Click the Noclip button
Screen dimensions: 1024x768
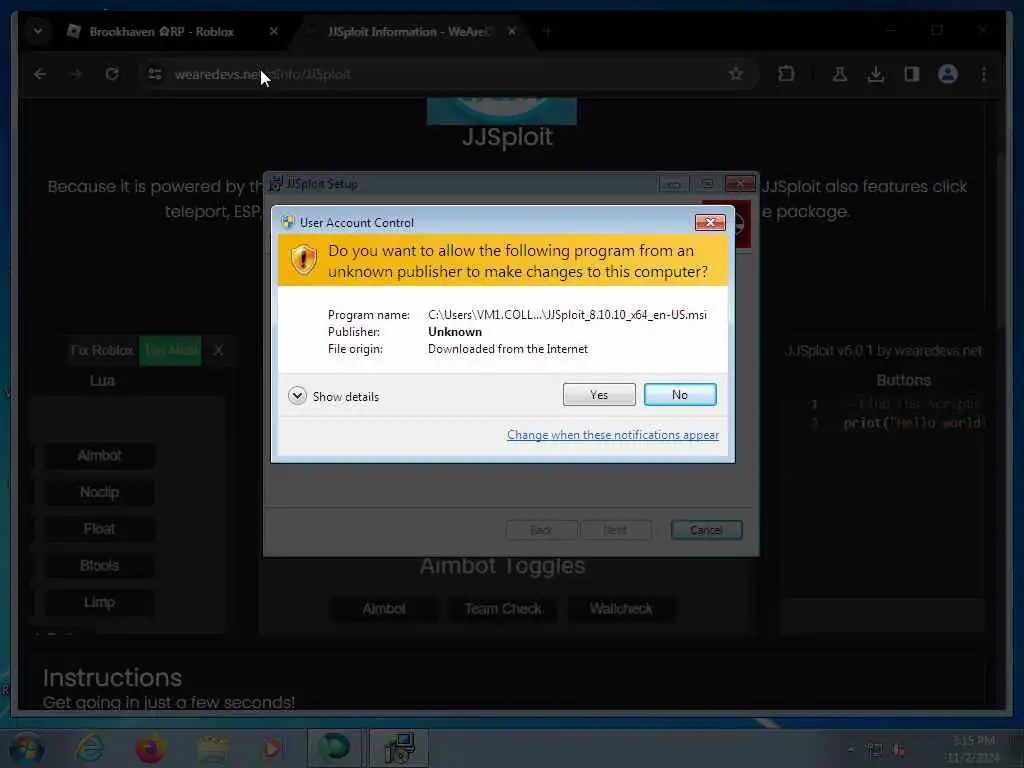coord(99,492)
